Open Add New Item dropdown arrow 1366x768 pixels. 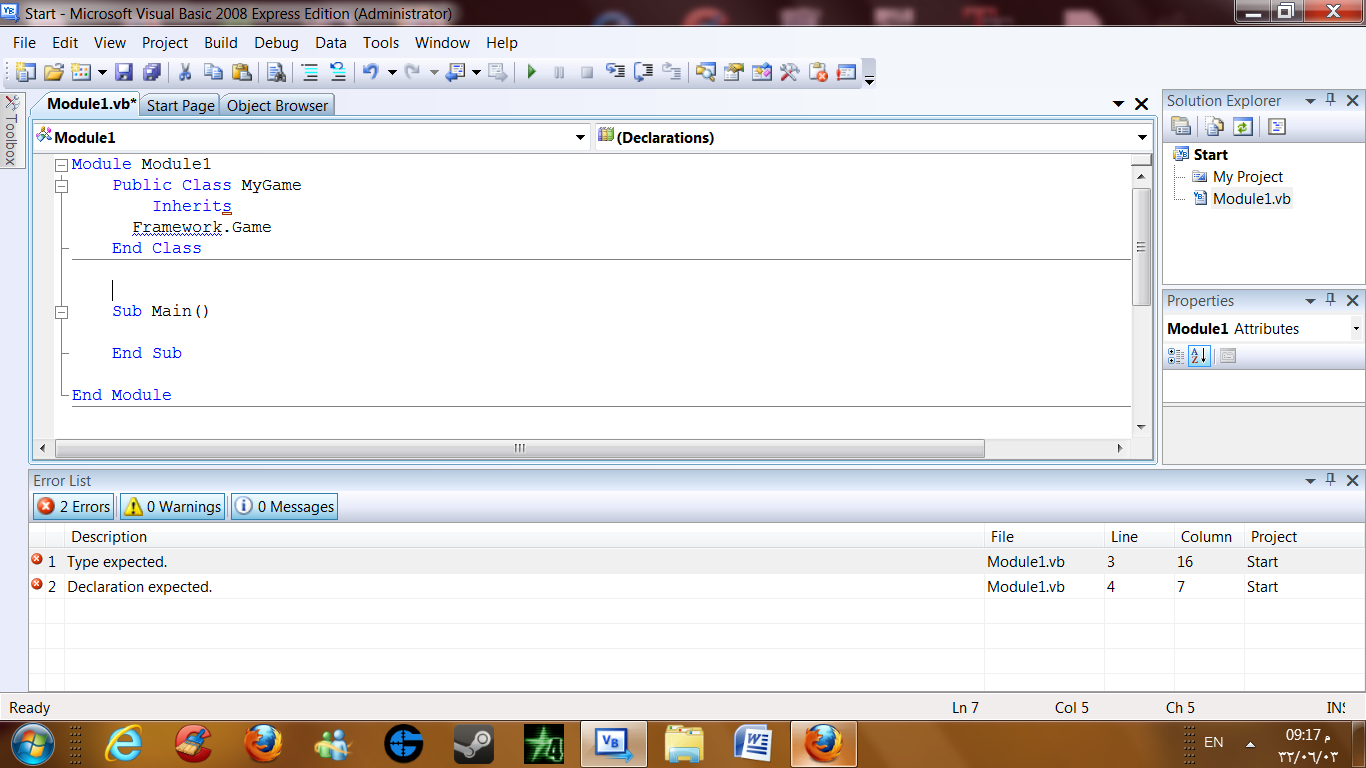[101, 72]
